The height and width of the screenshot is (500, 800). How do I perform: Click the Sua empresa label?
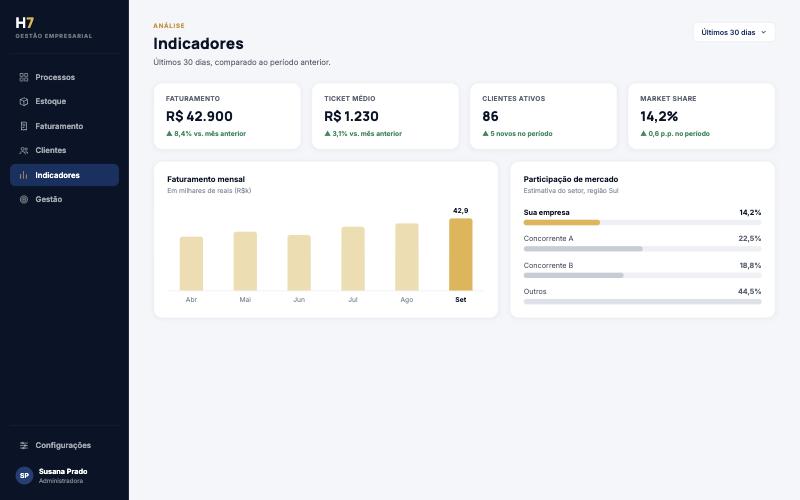pyautogui.click(x=546, y=212)
